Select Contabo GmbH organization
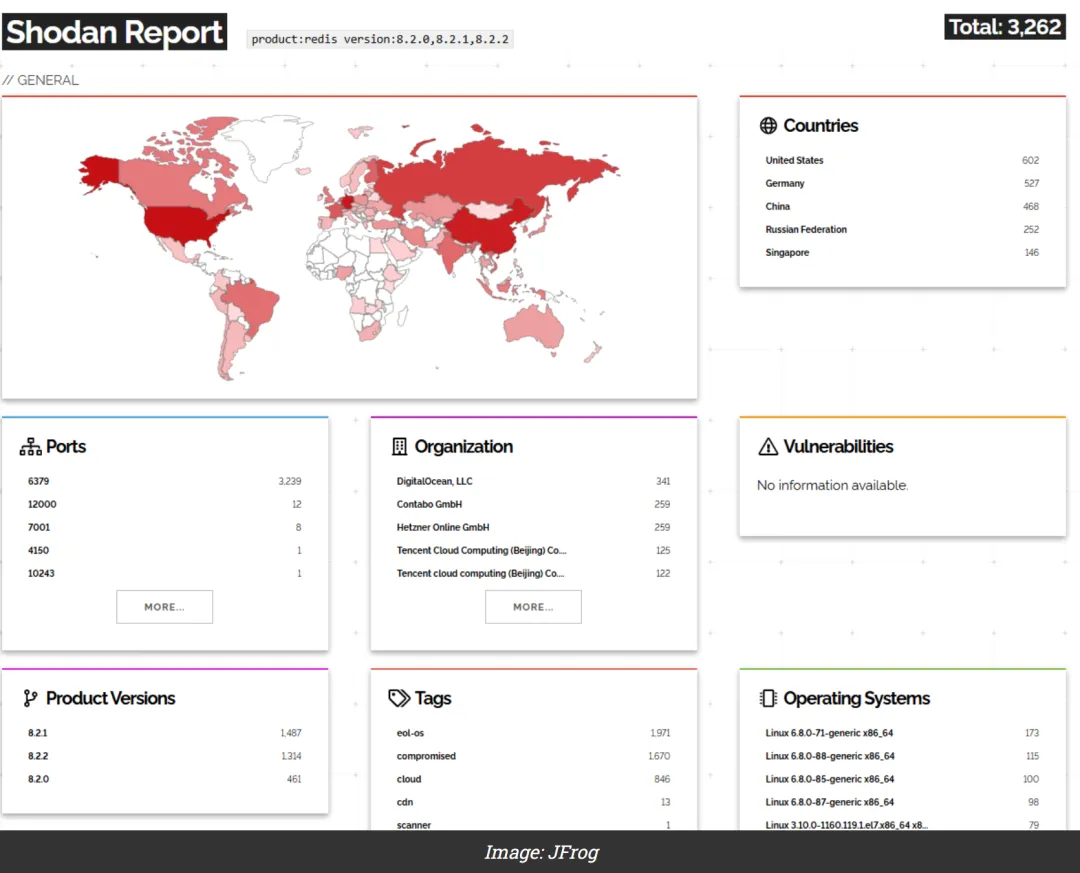 (x=533, y=504)
